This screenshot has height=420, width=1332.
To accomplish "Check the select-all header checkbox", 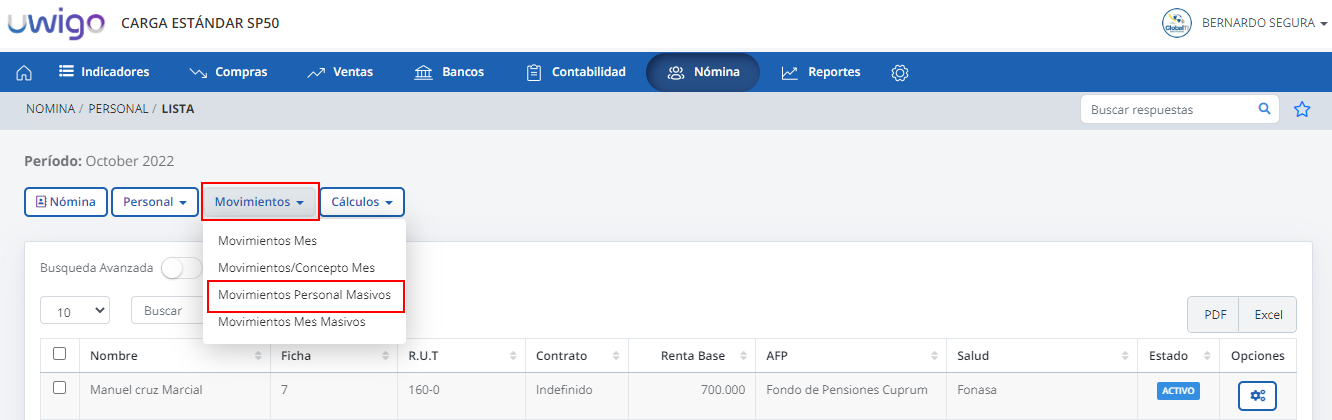I will coord(59,354).
